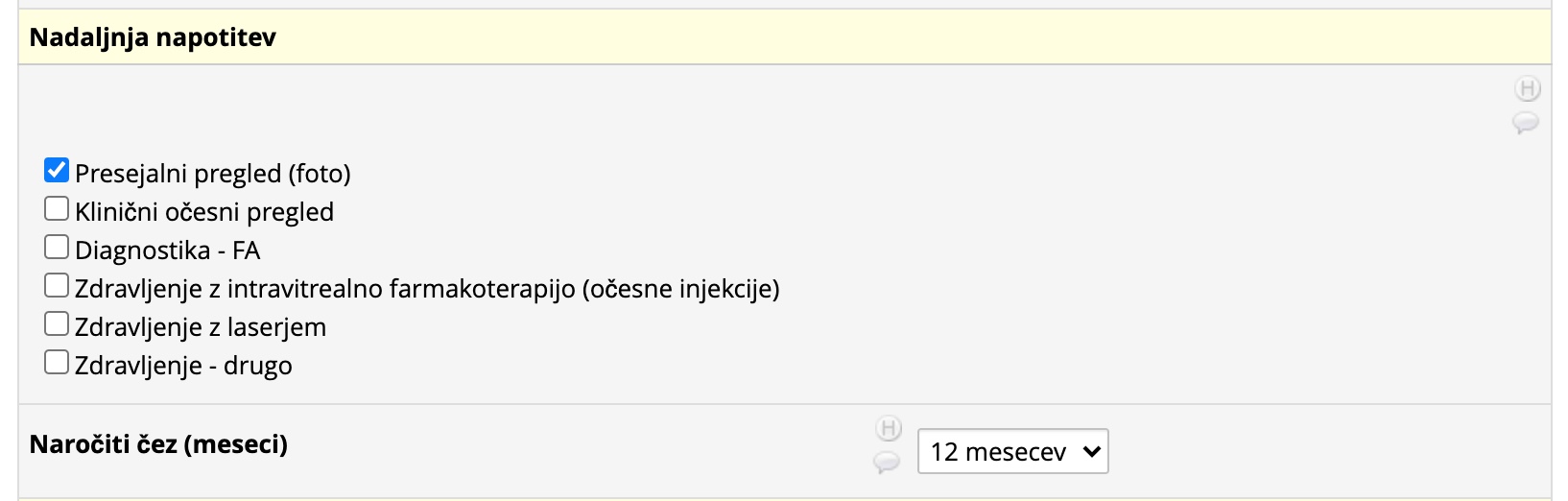
Task: Open the comment bubble for Nadaljnja napotitev
Action: [x=1526, y=122]
